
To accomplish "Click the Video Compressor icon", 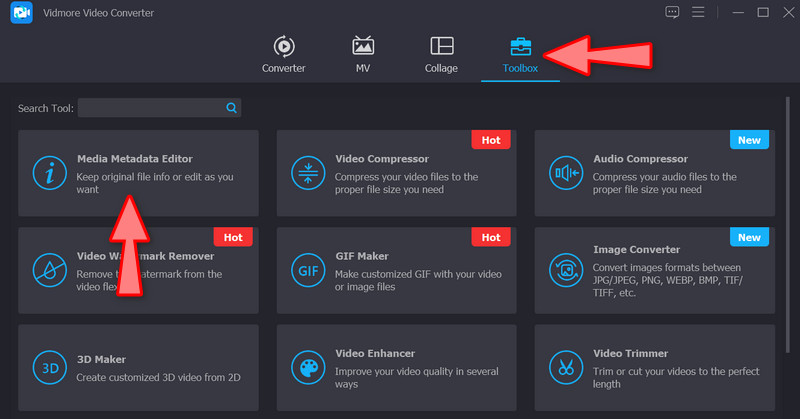I will [x=306, y=173].
